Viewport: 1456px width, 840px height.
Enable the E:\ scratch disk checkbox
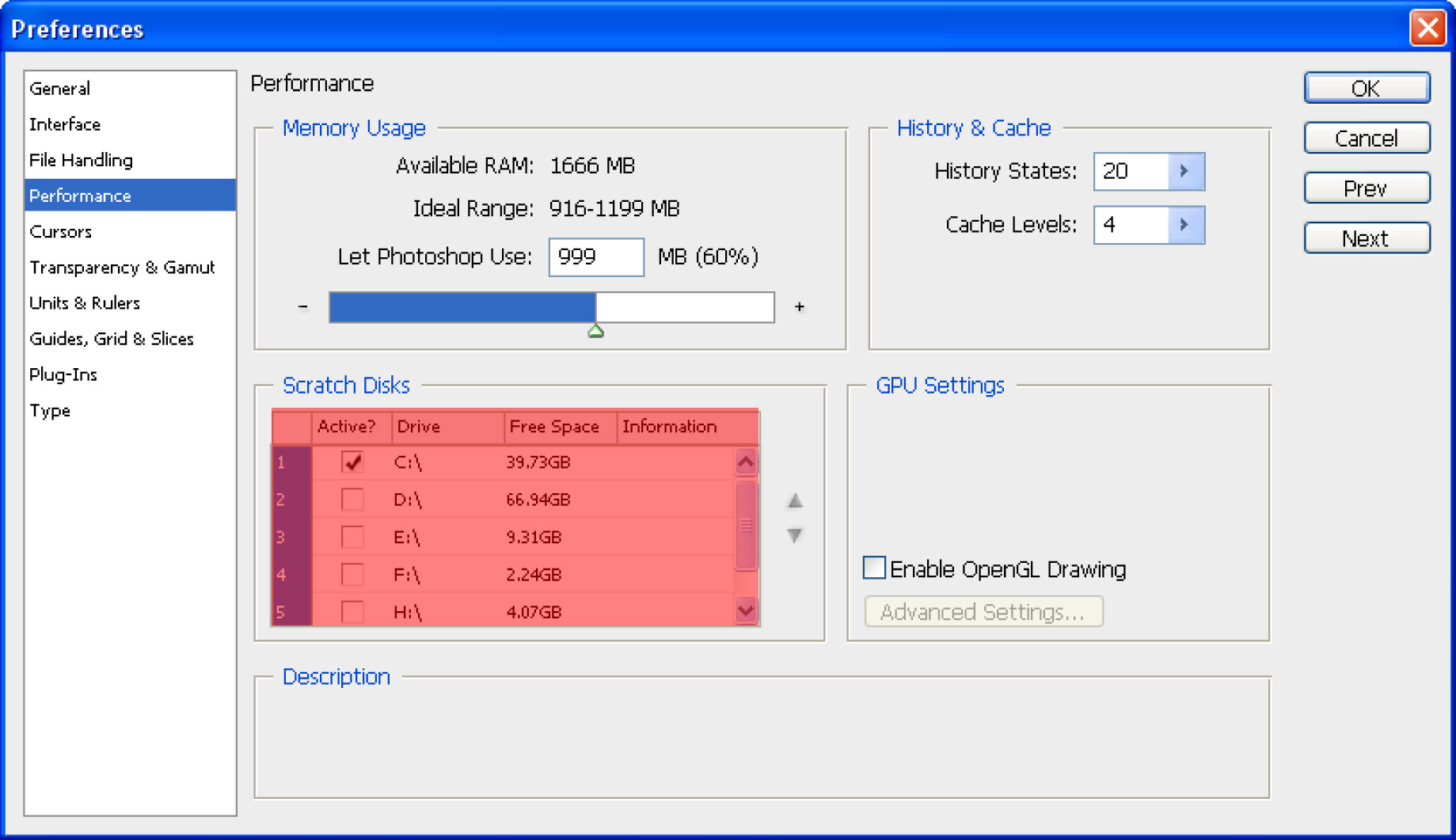point(352,537)
